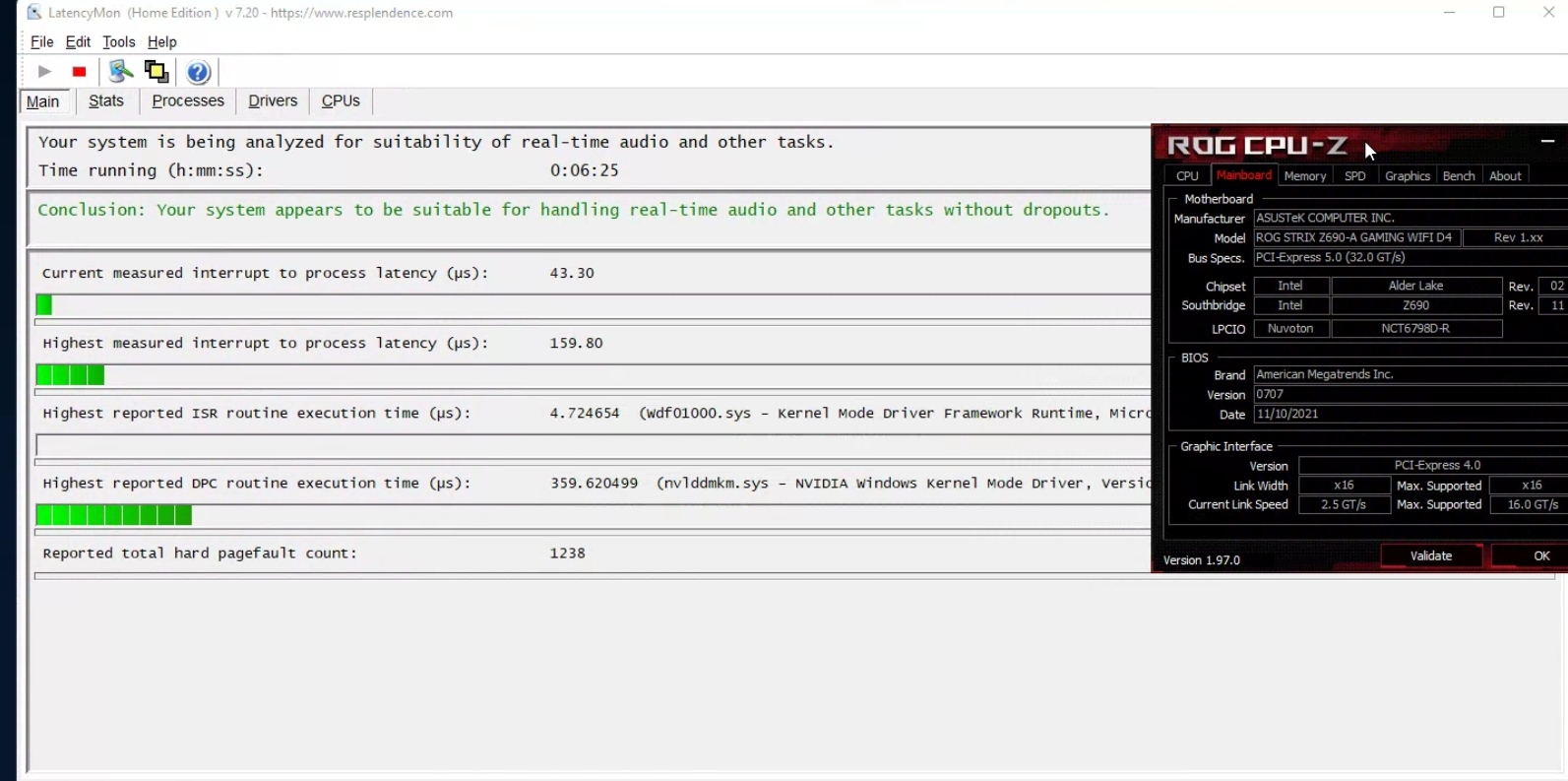Image resolution: width=1568 pixels, height=781 pixels.
Task: Click the 'Your system is being analyzed' line
Action: point(436,142)
